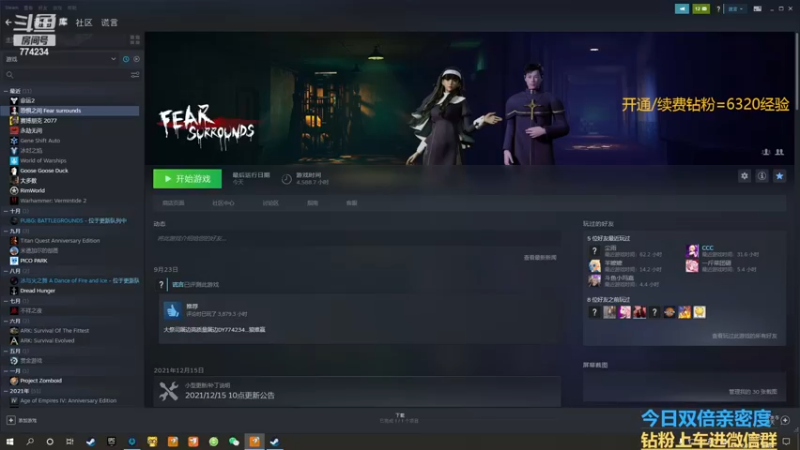Go back with the arrow icon
Screen dimensions: 800x450
(x=8, y=22)
